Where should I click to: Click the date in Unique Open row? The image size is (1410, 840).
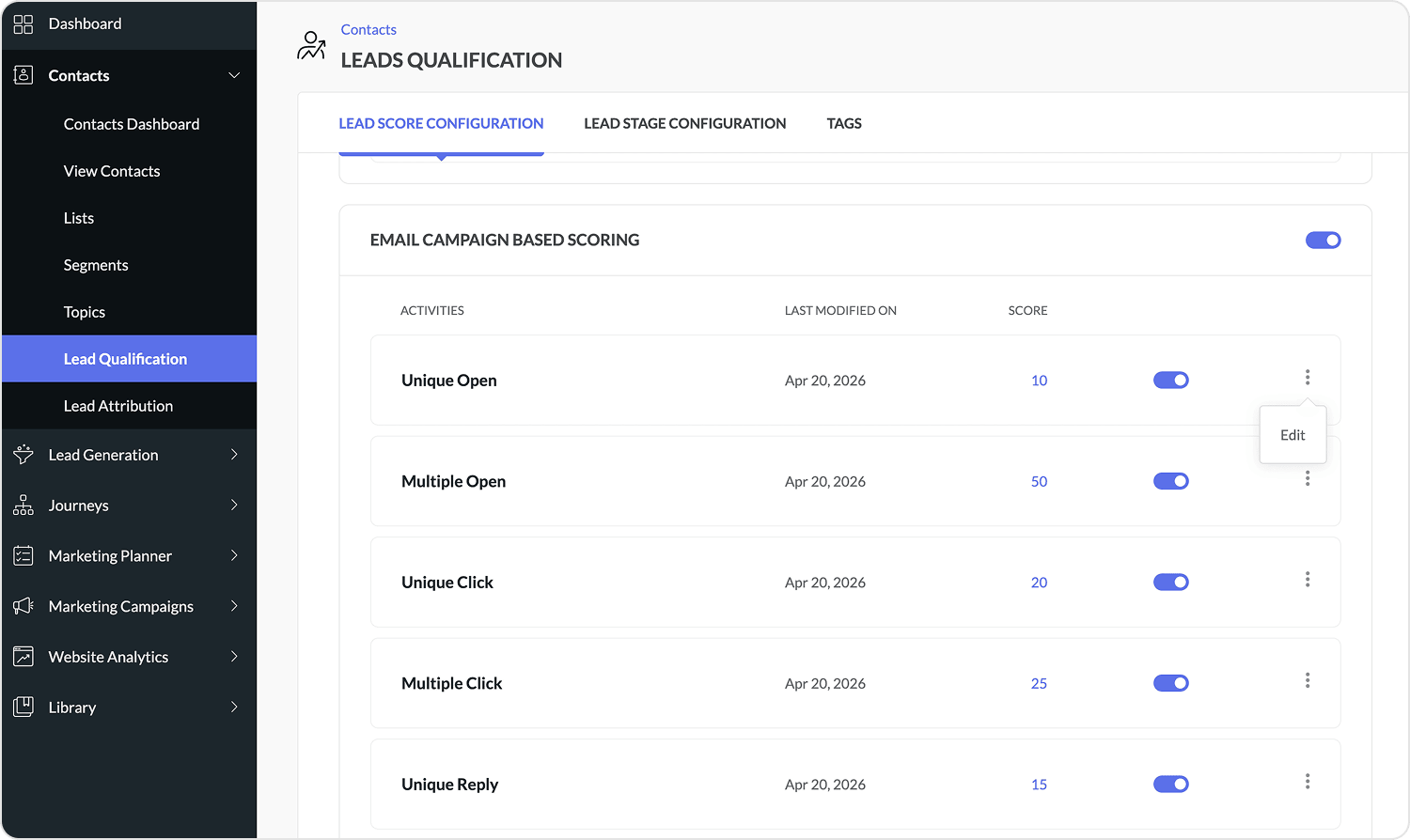coord(825,381)
